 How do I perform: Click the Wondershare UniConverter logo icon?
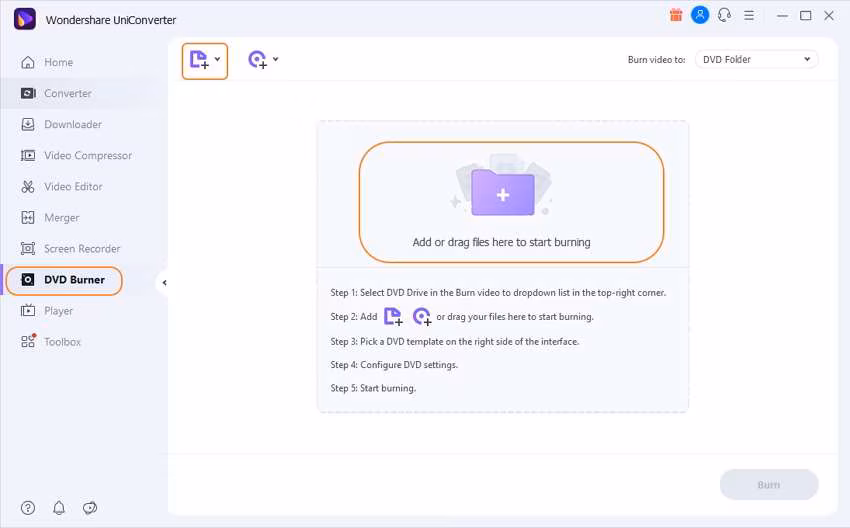(25, 19)
